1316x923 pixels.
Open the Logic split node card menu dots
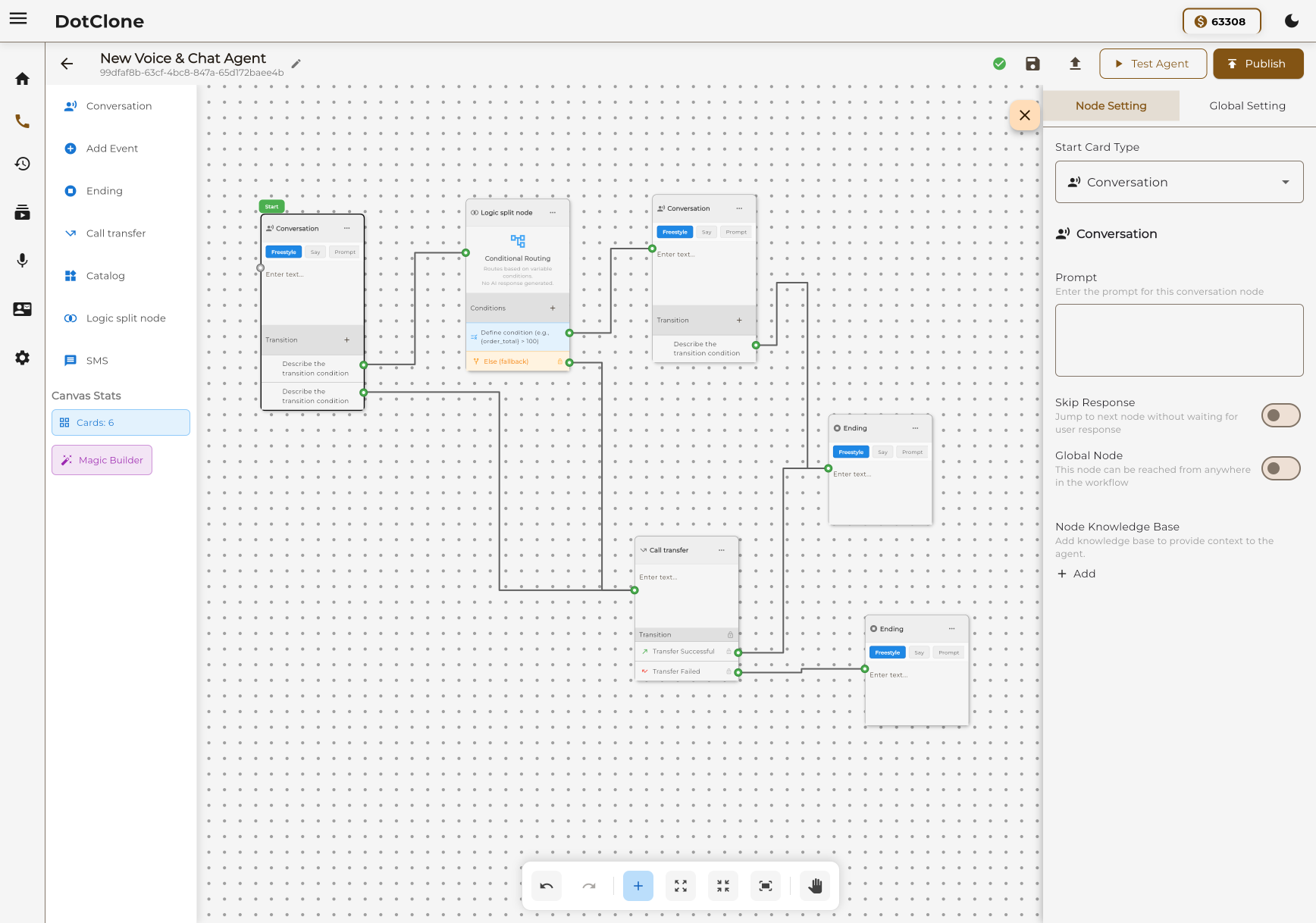553,212
